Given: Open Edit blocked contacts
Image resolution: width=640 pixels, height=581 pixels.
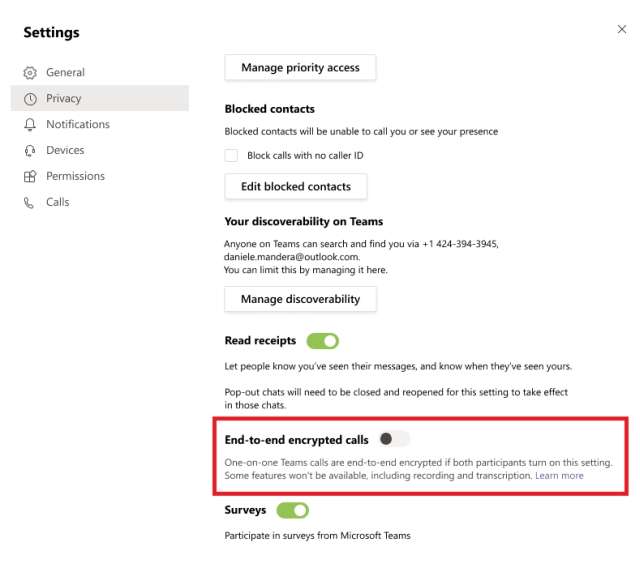Looking at the screenshot, I should tap(296, 187).
